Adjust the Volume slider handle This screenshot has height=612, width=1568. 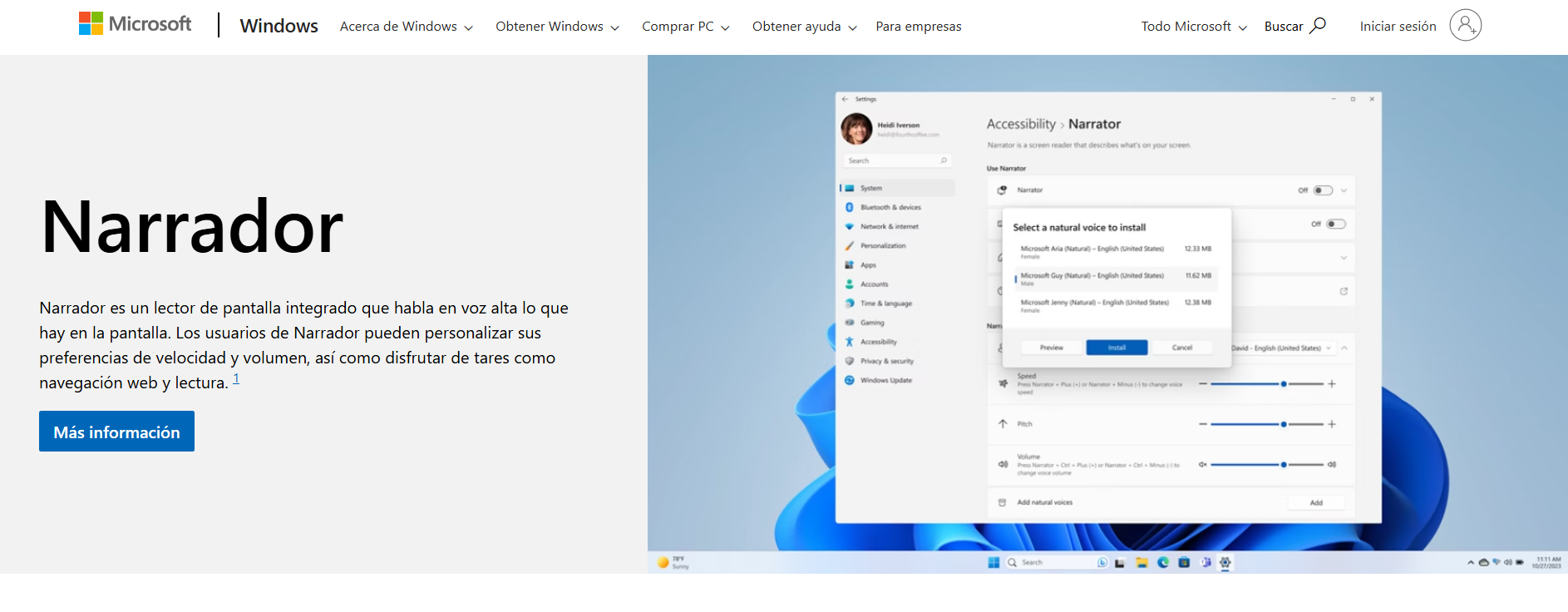click(1284, 465)
